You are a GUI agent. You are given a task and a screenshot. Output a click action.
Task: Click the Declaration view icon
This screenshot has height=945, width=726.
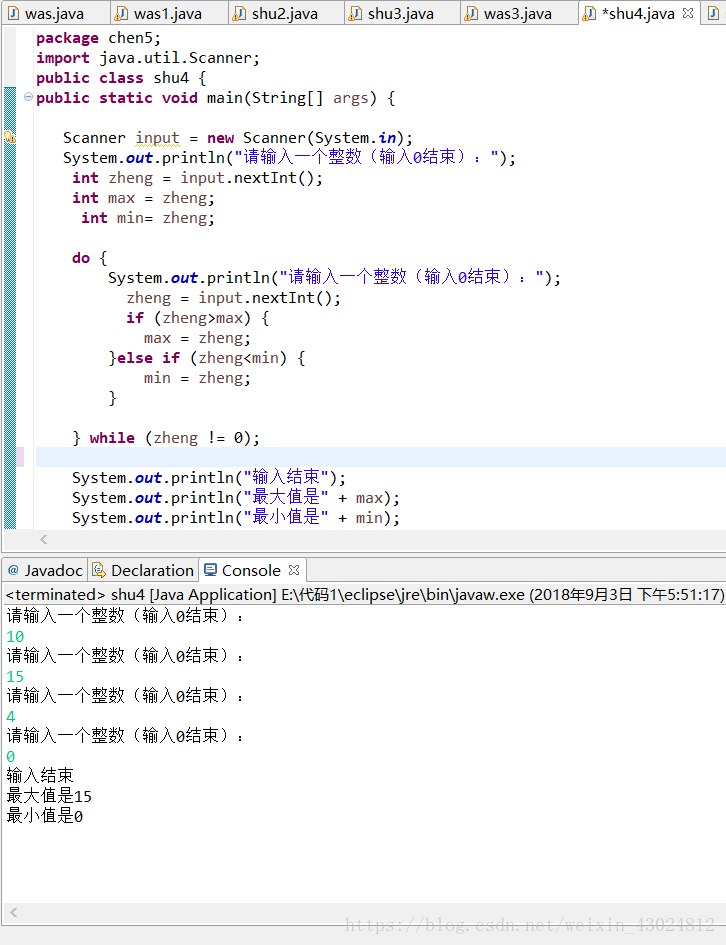99,570
